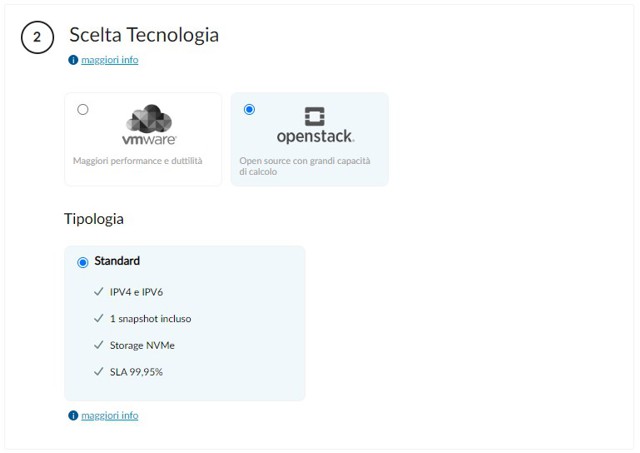Select the Standard tipologia radio button
The height and width of the screenshot is (453, 640).
coord(83,262)
